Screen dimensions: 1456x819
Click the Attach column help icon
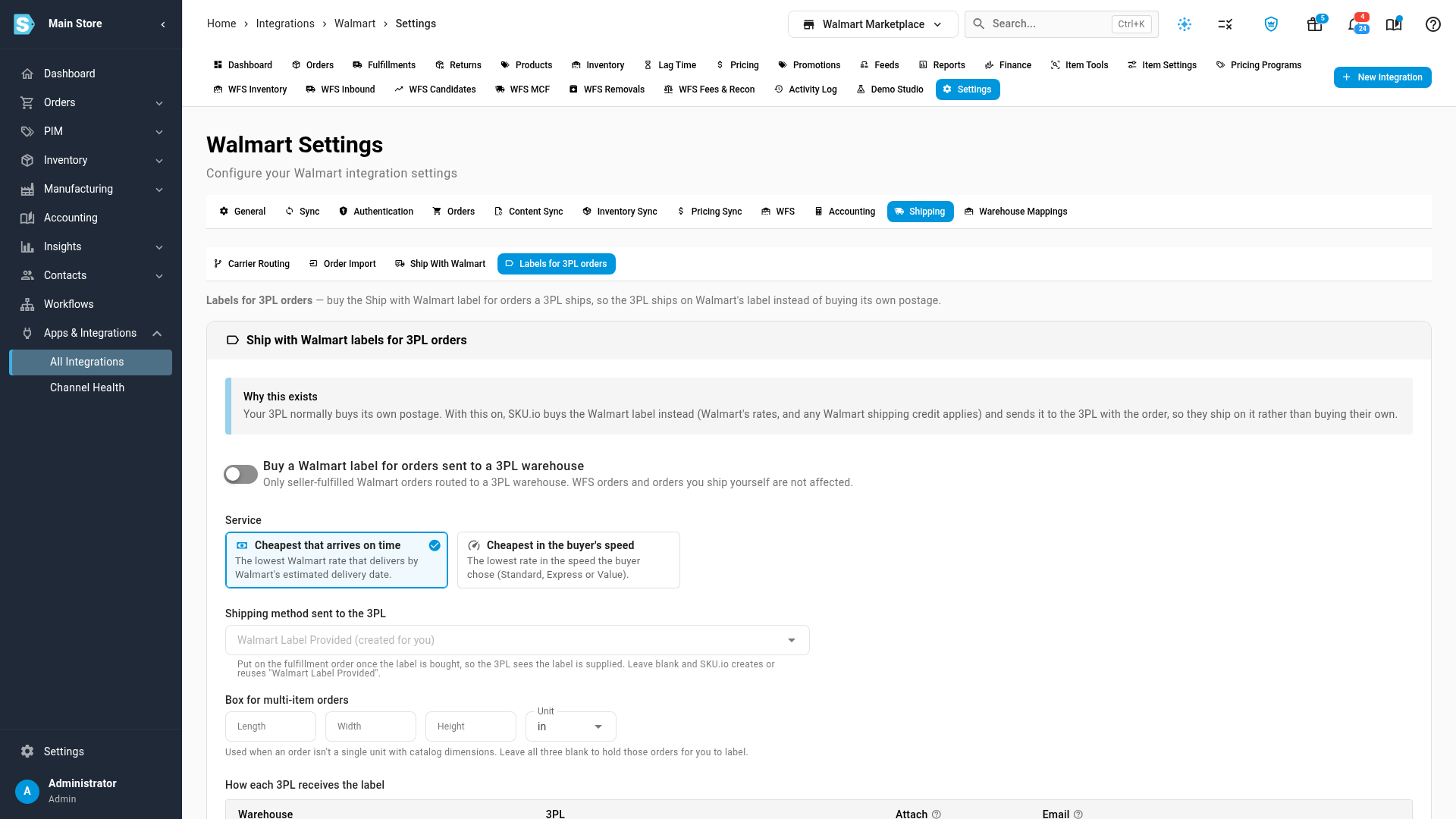[937, 814]
